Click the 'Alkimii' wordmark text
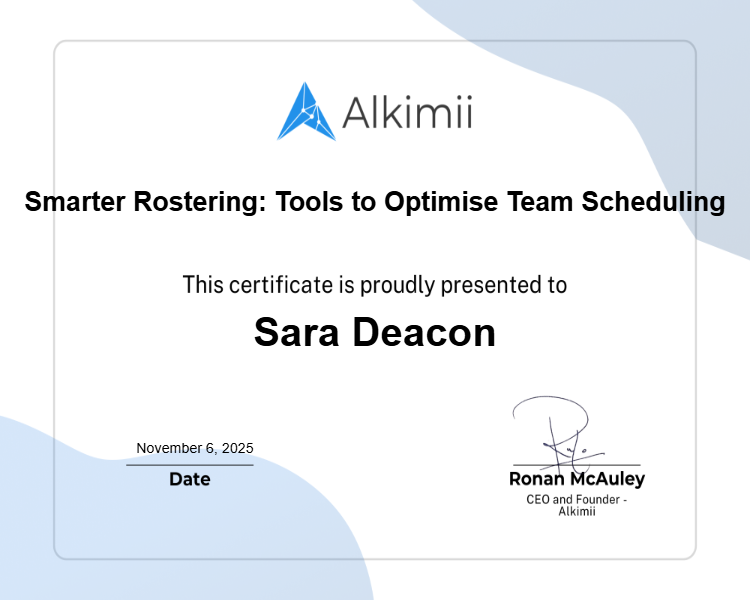Screen dimensions: 750x600 (408, 112)
